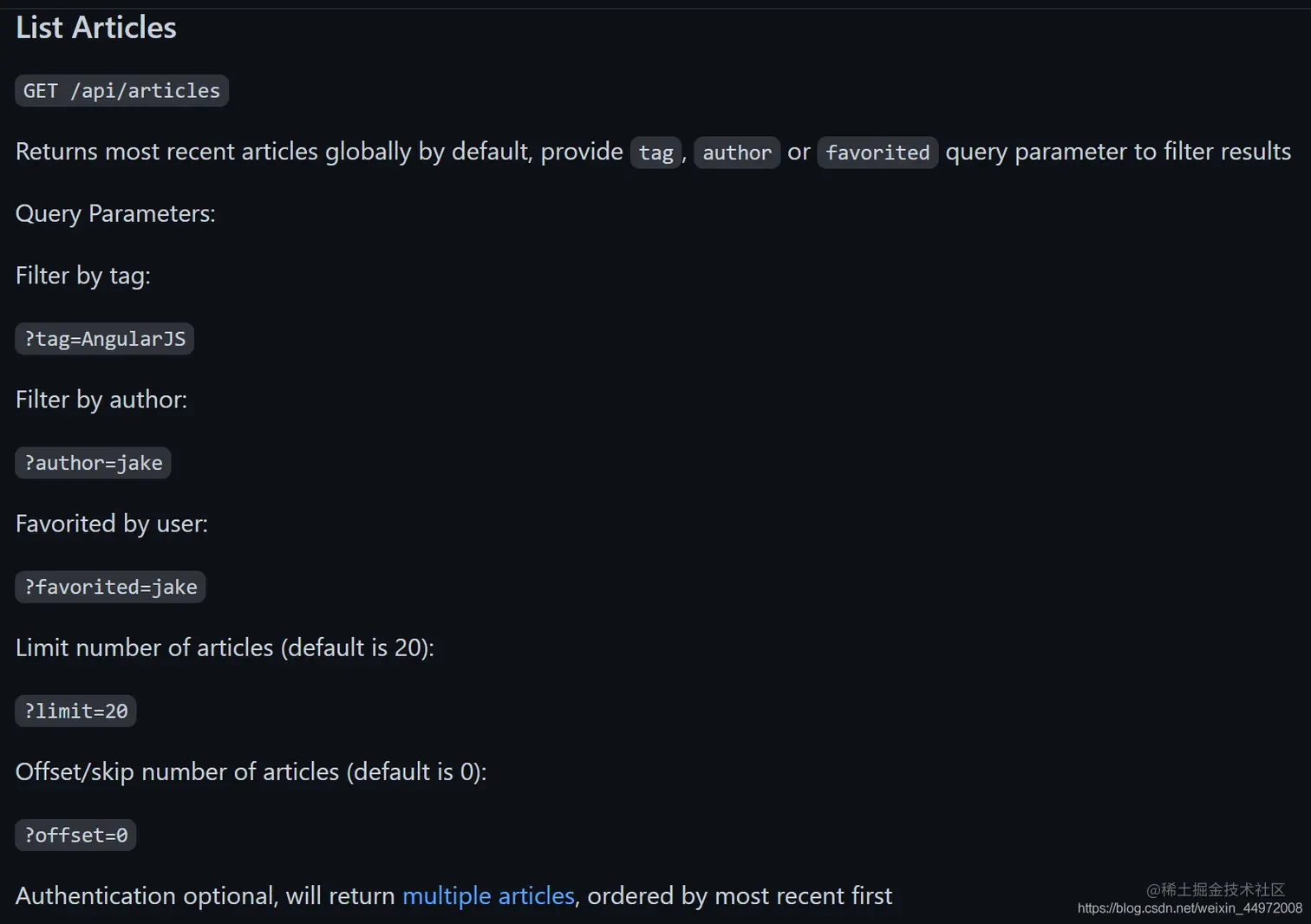Screen dimensions: 1311x924
Task: Click the Filter by author: label
Action: click(101, 400)
